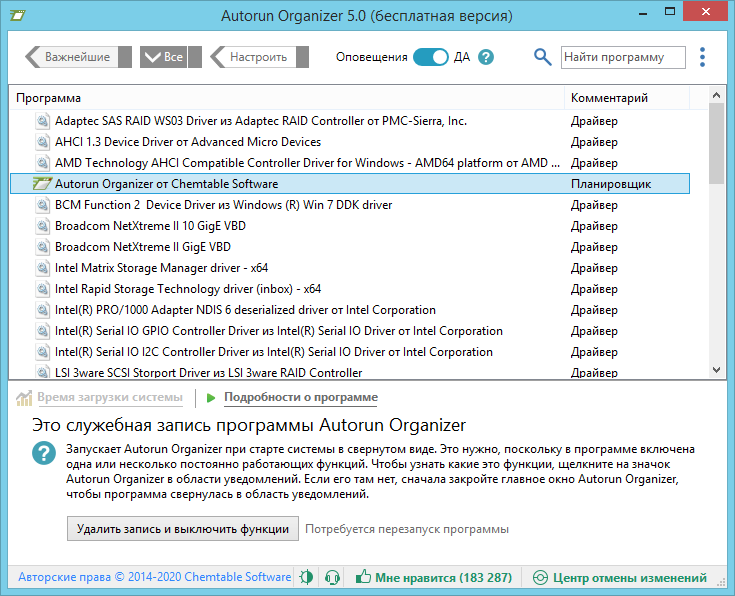Select LSI 3ware SCSI Storport Driver row

click(x=350, y=372)
